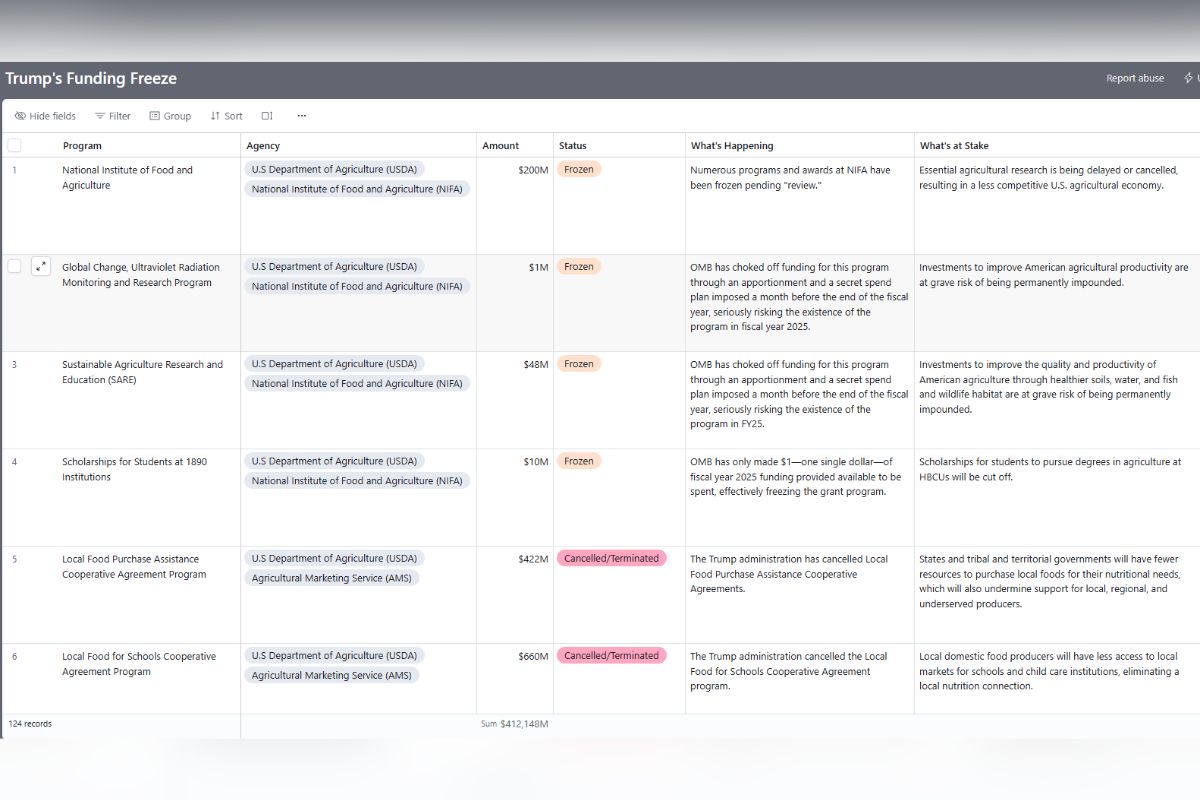Click the Cancelled/Terminated tag in row 5

coord(611,559)
